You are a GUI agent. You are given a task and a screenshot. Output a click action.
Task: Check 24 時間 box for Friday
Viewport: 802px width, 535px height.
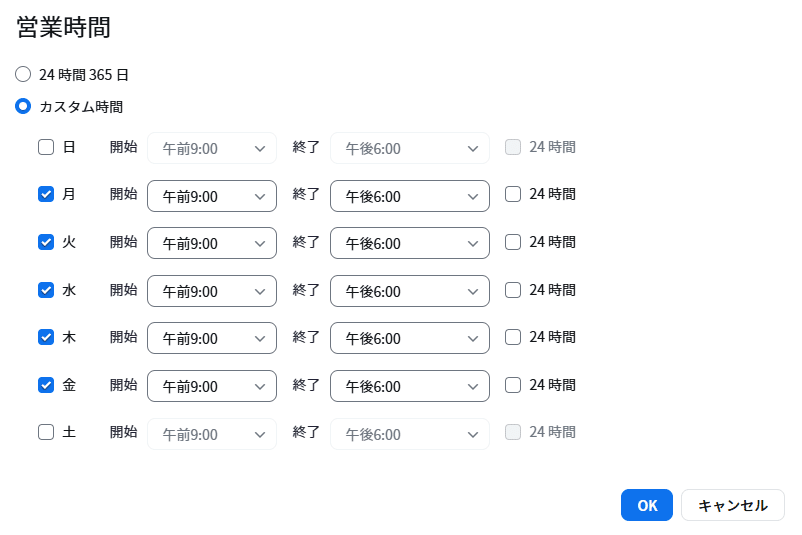click(513, 385)
